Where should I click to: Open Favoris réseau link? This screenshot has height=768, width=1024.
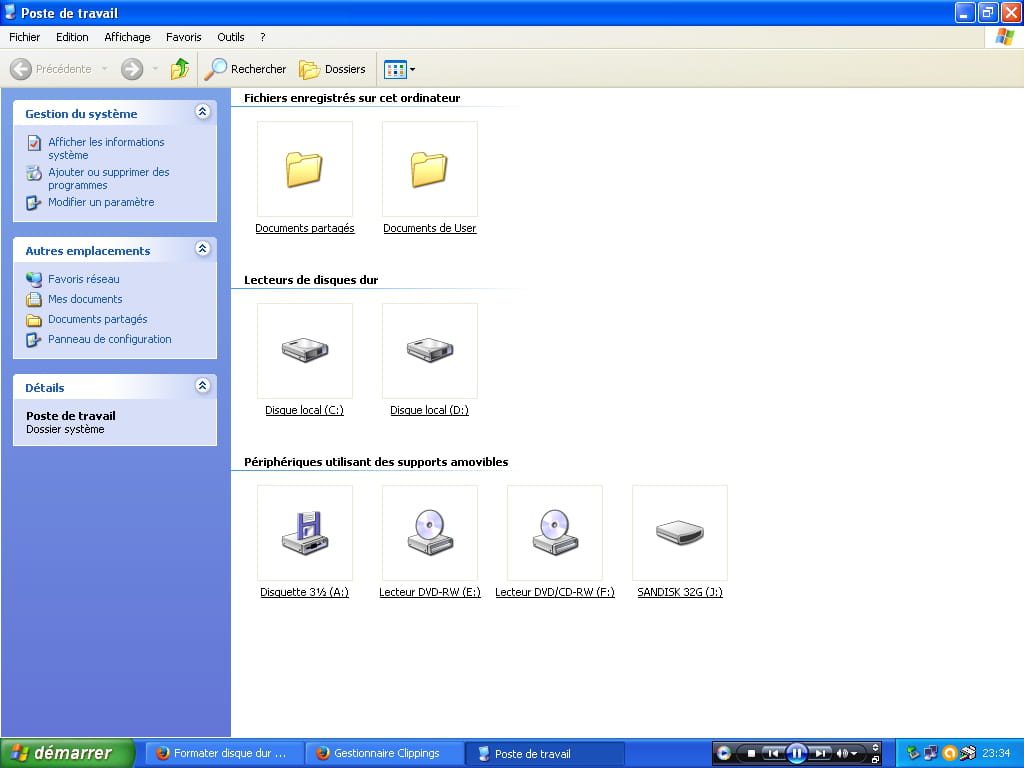pos(84,279)
